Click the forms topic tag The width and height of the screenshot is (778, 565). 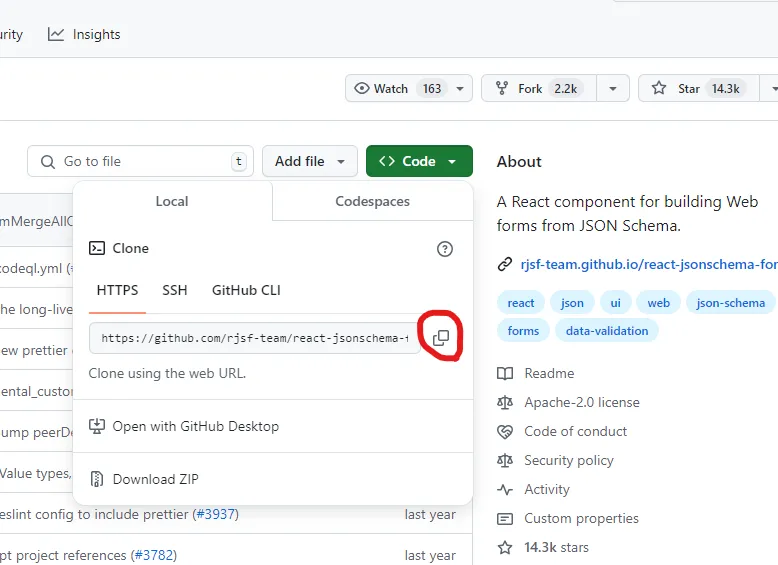pyautogui.click(x=523, y=331)
